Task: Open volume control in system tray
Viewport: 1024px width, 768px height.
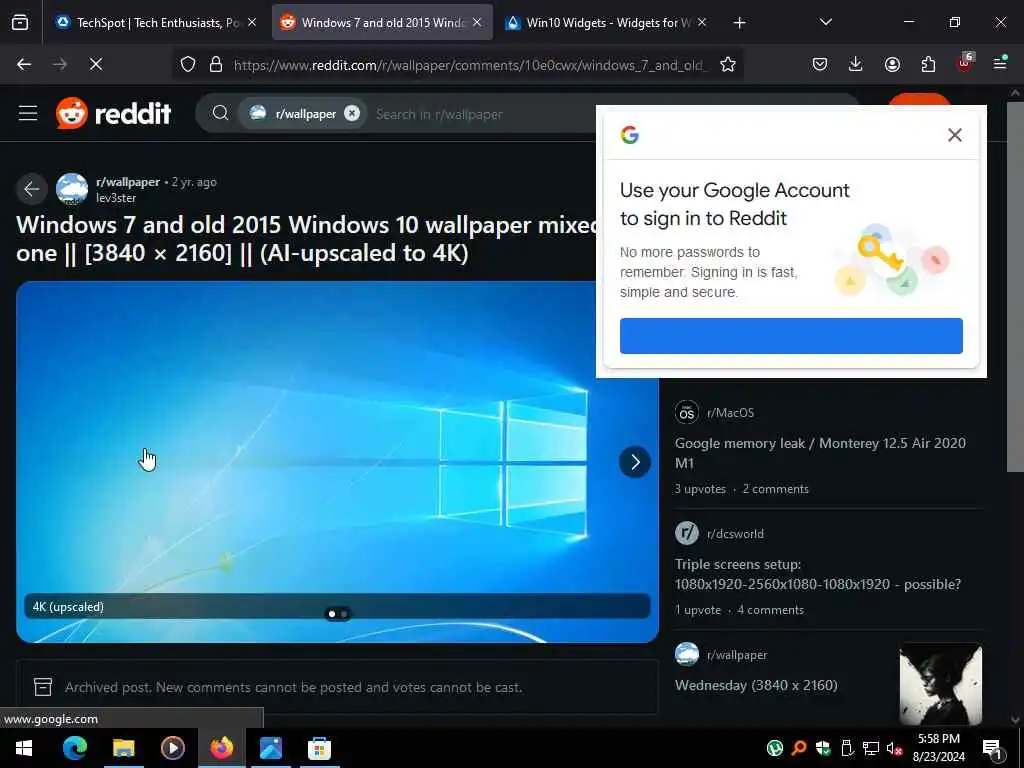Action: tap(894, 748)
